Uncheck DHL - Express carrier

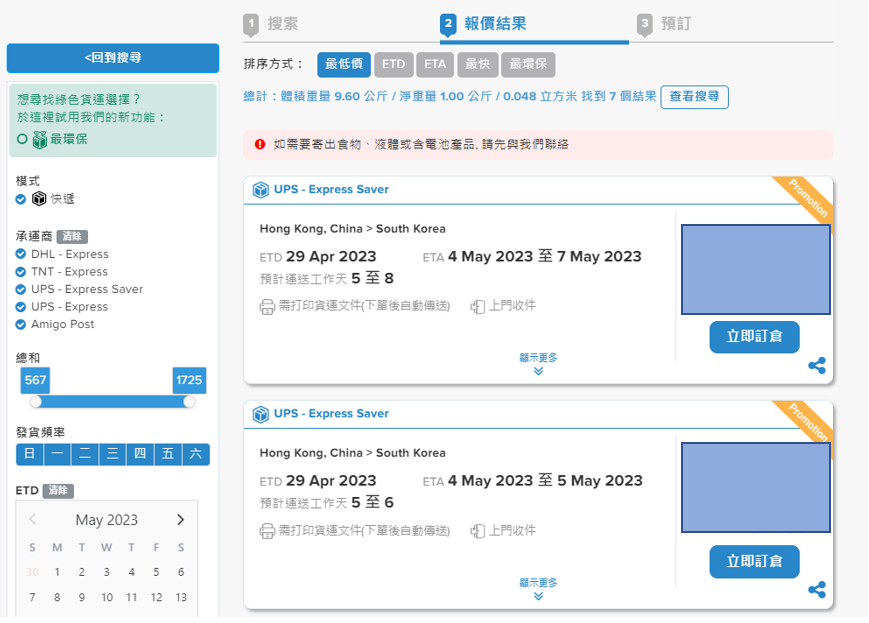(x=21, y=254)
